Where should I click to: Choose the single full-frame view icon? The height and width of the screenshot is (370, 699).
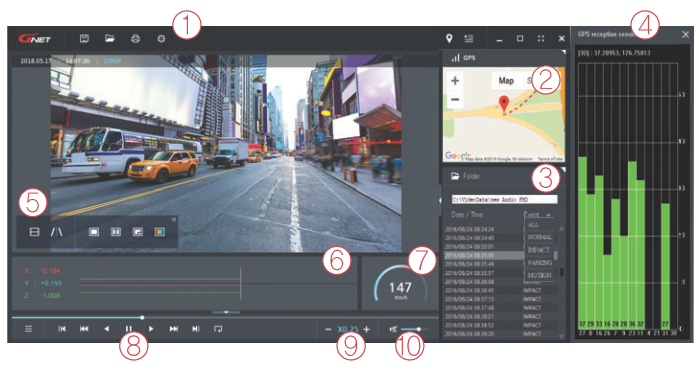(94, 232)
